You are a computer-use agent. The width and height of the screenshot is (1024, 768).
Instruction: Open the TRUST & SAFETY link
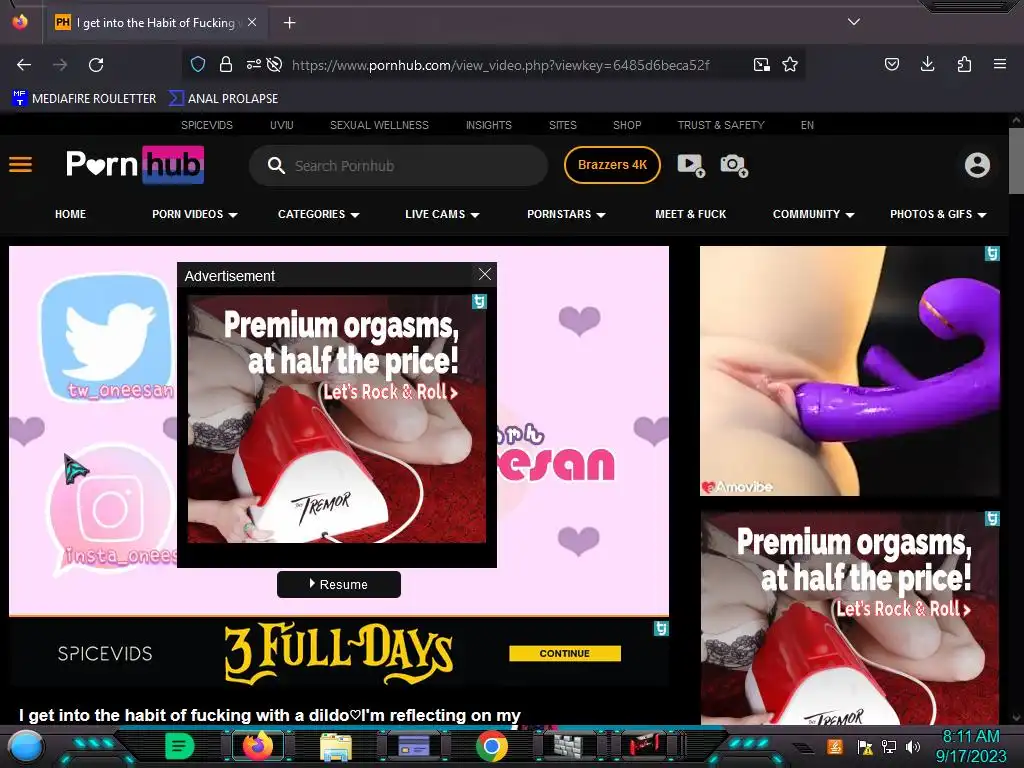[x=721, y=125]
